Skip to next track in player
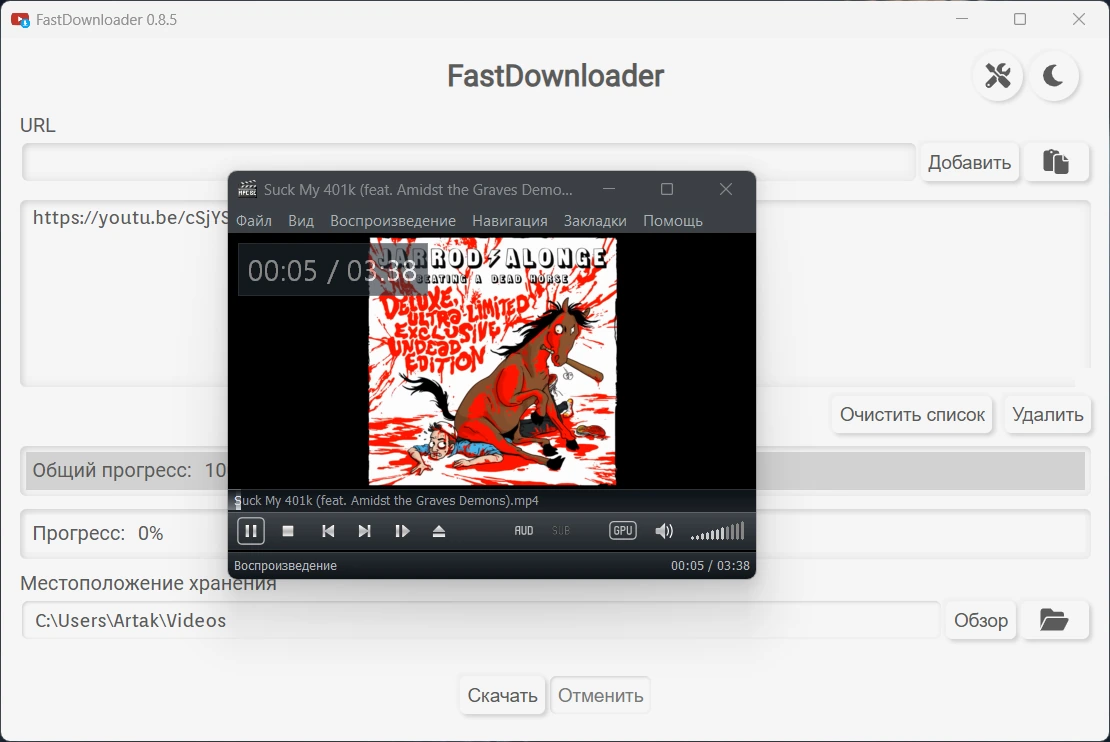 coord(365,531)
